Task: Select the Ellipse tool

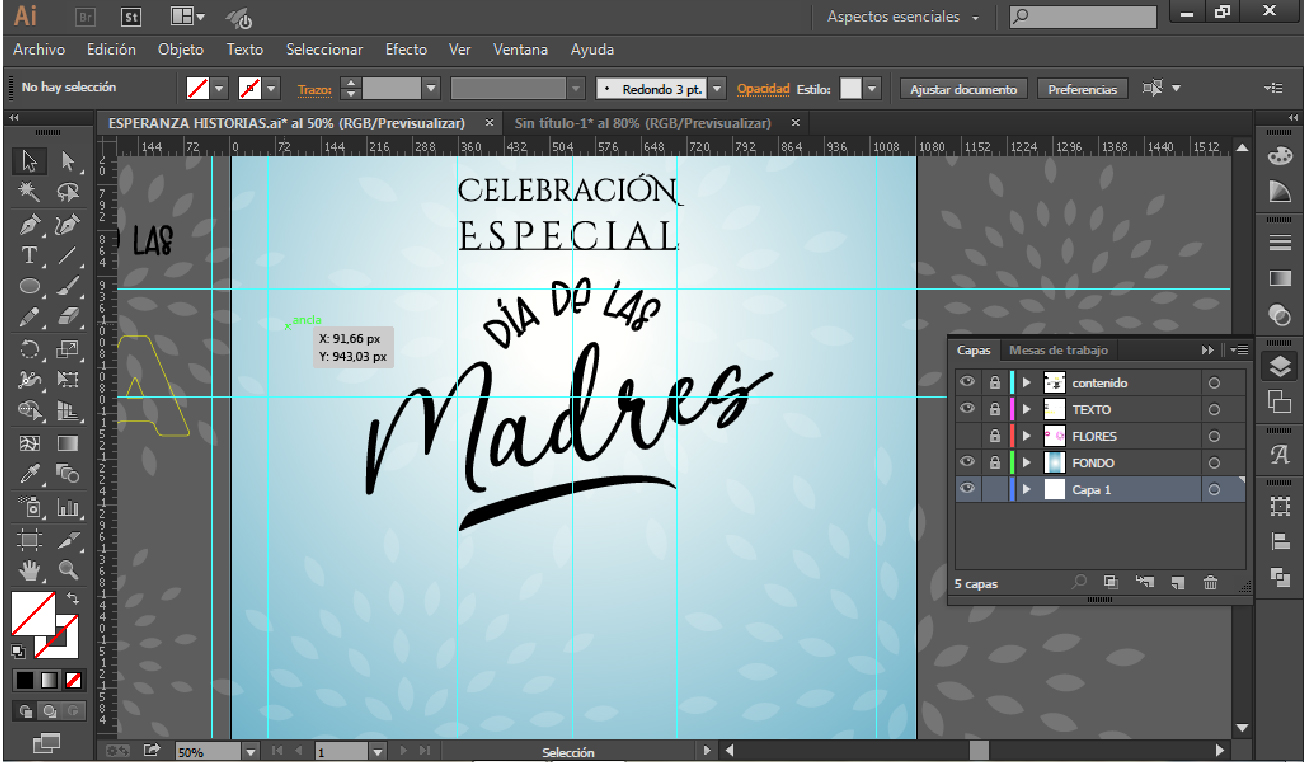Action: point(30,286)
